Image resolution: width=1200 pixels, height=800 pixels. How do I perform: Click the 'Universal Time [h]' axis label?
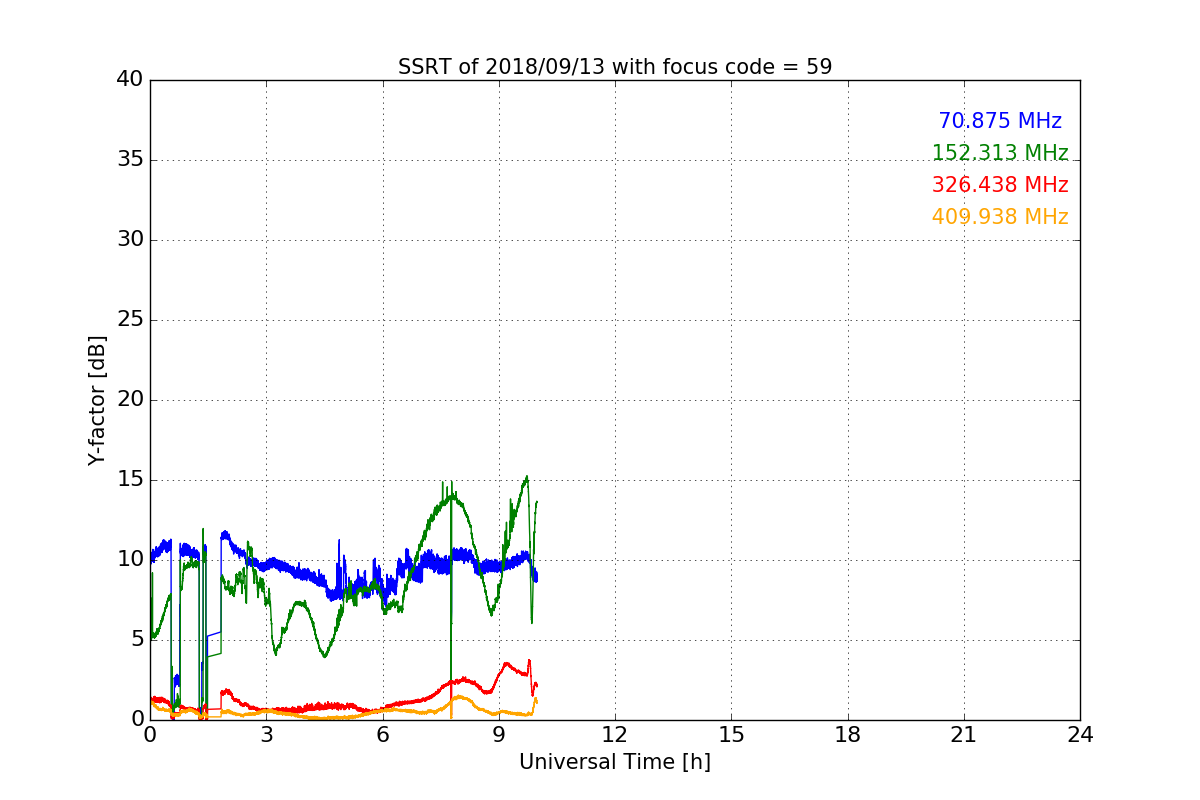[x=615, y=762]
